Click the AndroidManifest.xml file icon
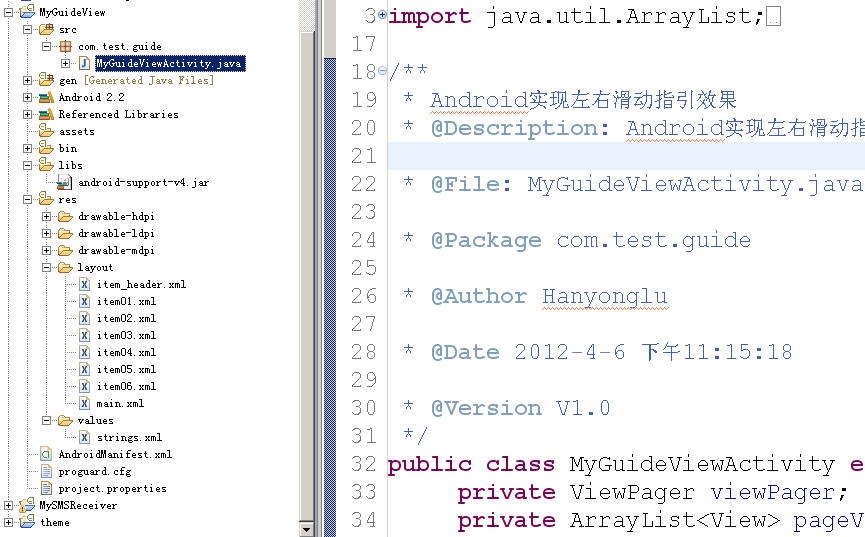 [x=46, y=454]
